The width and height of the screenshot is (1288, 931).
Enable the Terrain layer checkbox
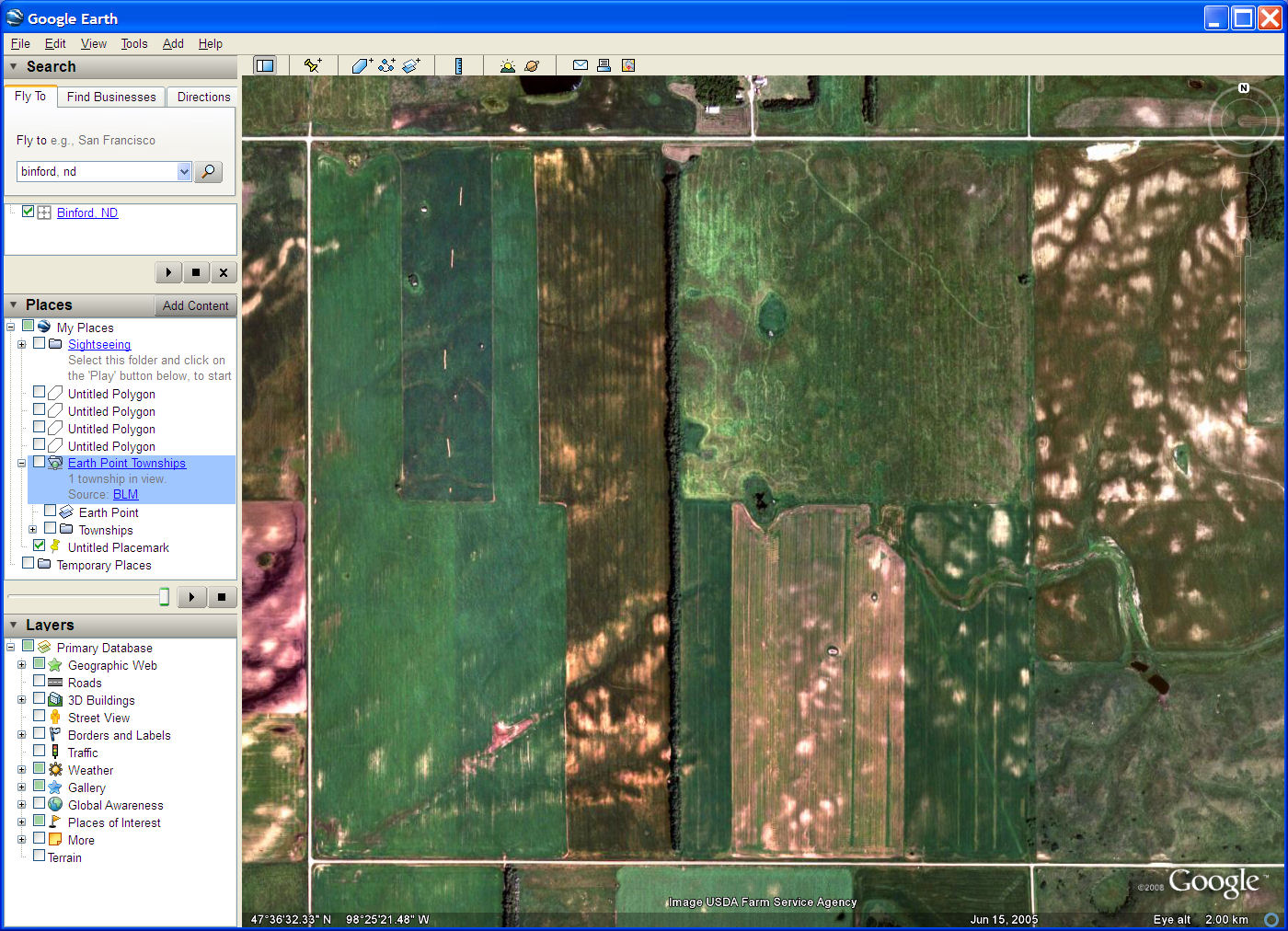coord(39,856)
